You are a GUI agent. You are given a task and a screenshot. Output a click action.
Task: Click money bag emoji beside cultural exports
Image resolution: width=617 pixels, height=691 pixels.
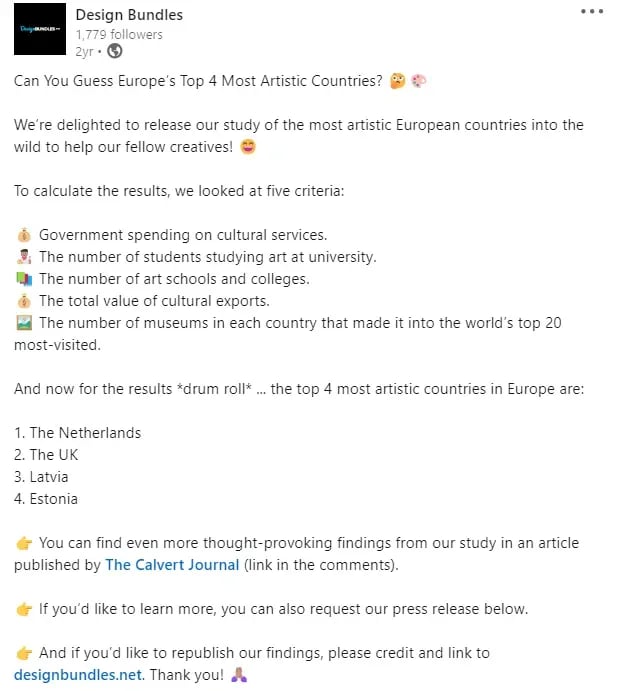24,301
